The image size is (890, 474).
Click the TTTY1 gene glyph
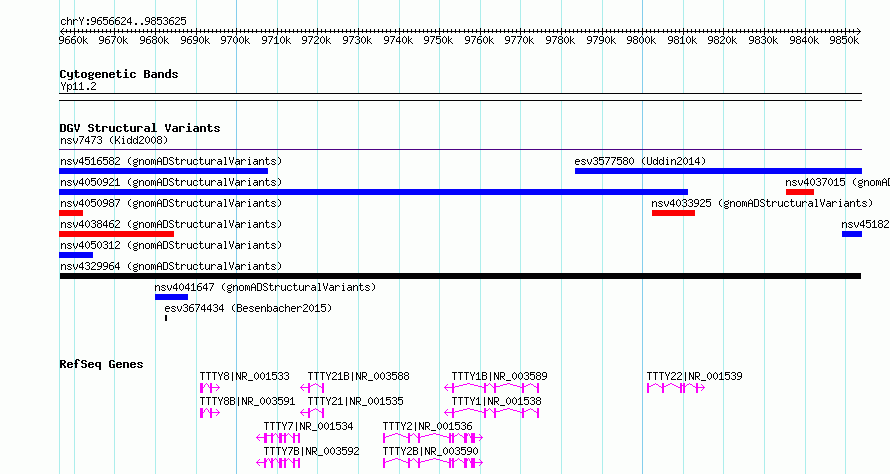point(492,413)
